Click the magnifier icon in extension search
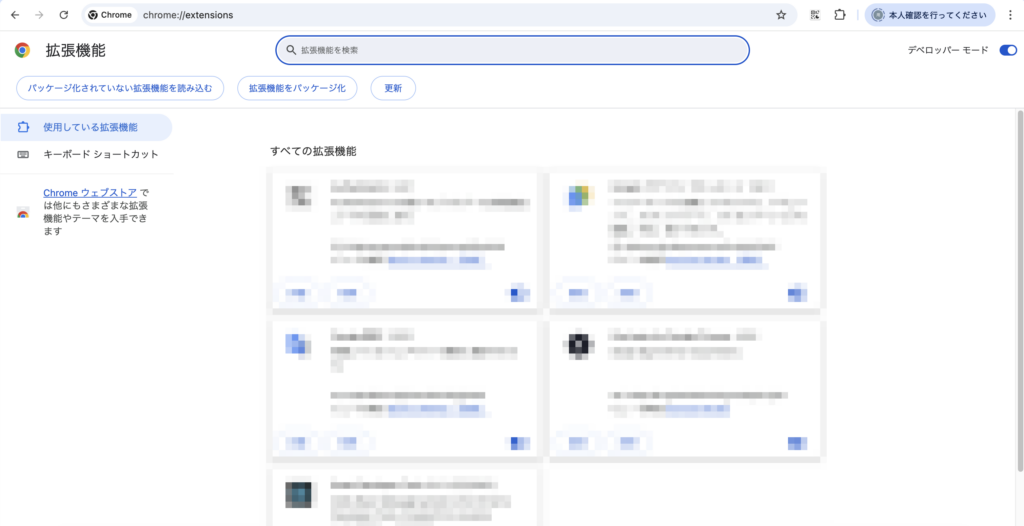This screenshot has height=526, width=1024. coord(291,50)
